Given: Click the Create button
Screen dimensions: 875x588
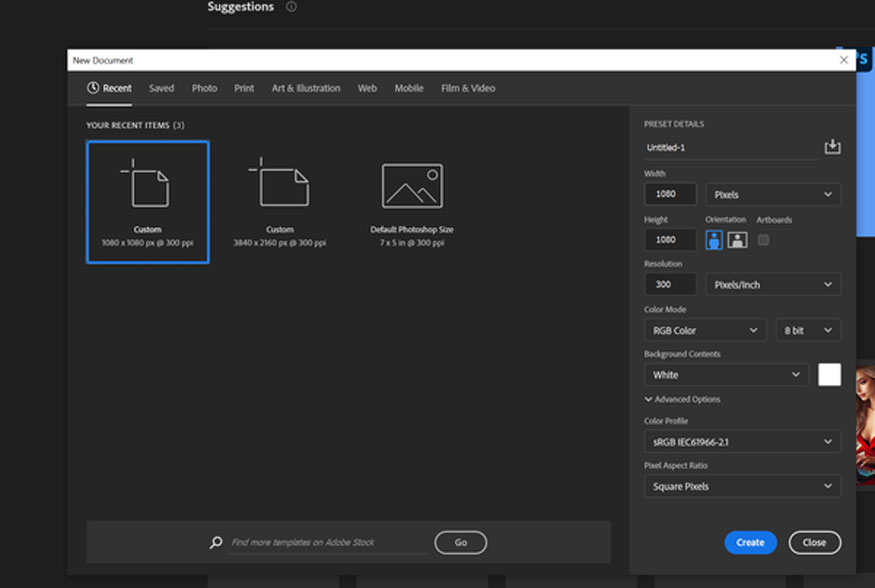Looking at the screenshot, I should coord(750,542).
